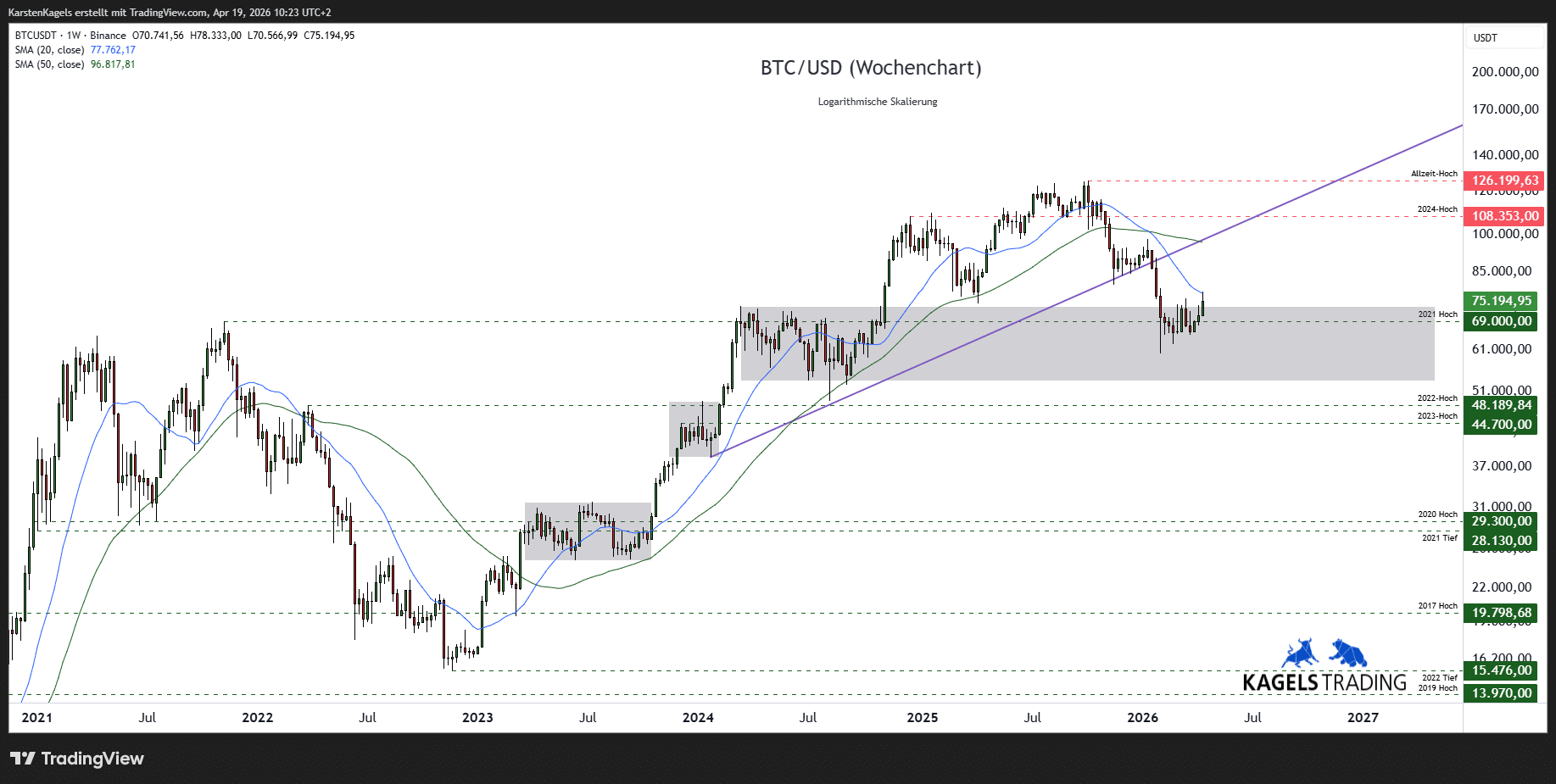The width and height of the screenshot is (1556, 784).
Task: Toggle the SMA (20, close) indicator legend
Action: [x=49, y=50]
